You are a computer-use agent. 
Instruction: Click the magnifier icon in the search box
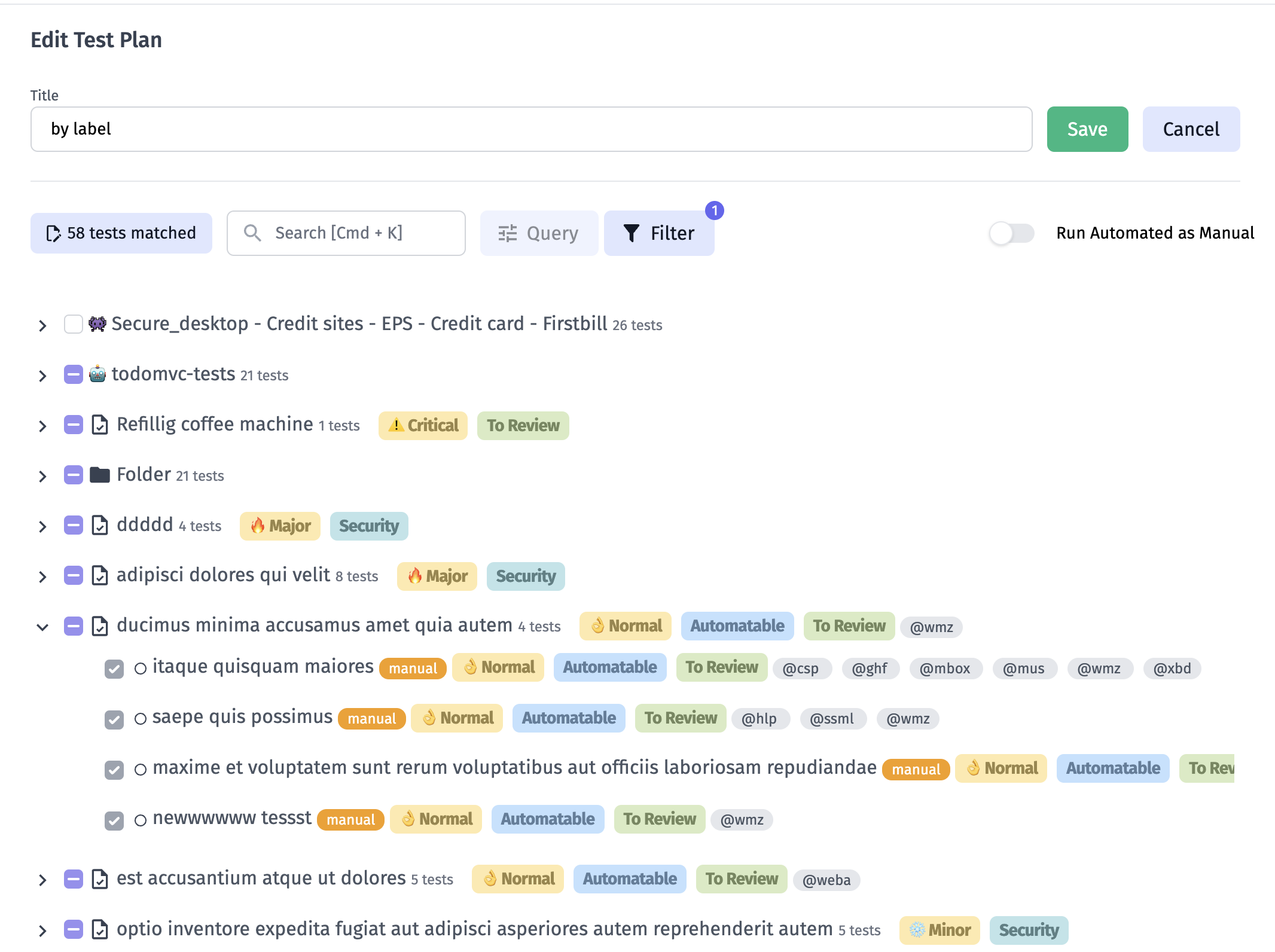click(x=252, y=233)
